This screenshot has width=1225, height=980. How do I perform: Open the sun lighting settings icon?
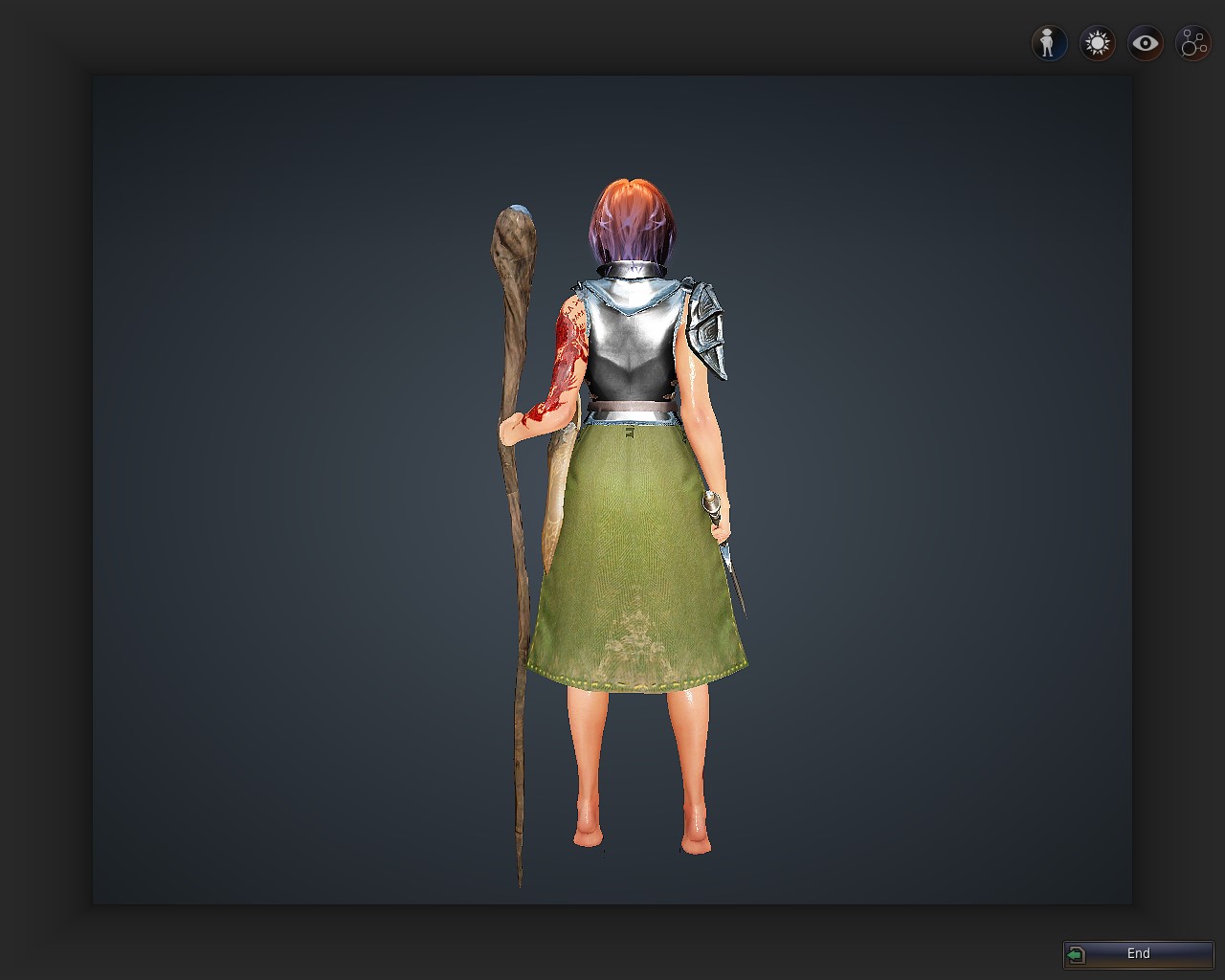(1097, 43)
